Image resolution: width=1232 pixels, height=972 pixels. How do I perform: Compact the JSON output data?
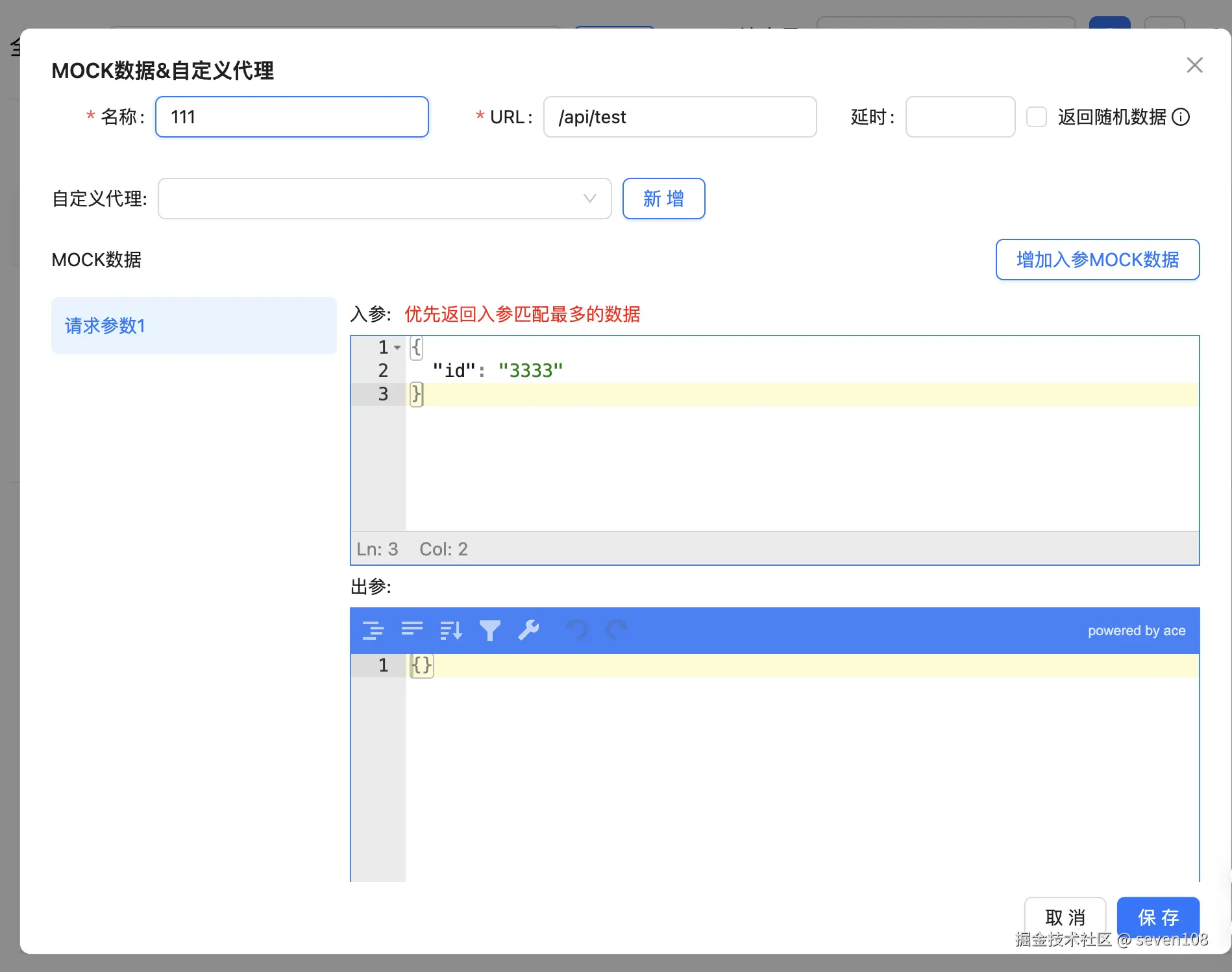tap(412, 629)
